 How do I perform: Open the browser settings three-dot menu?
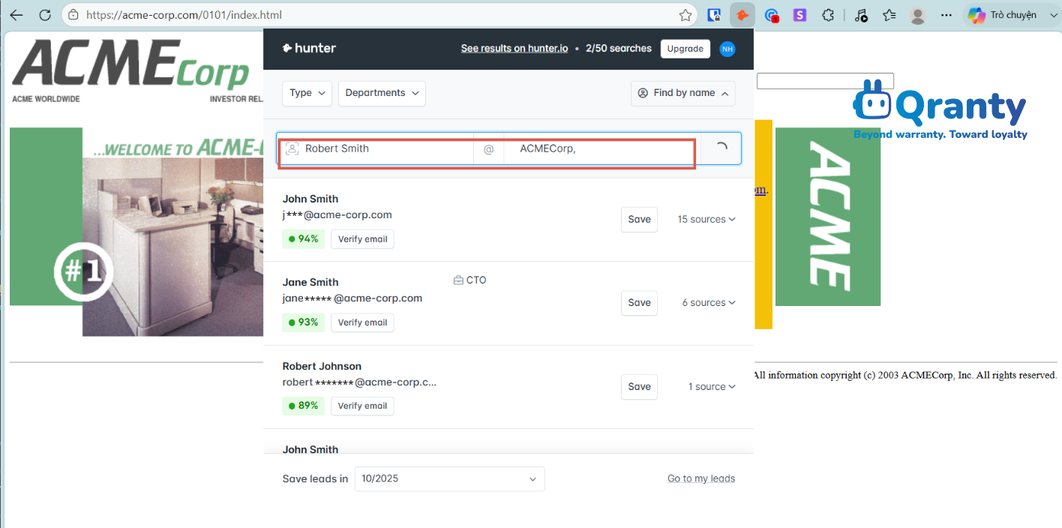pyautogui.click(x=946, y=15)
